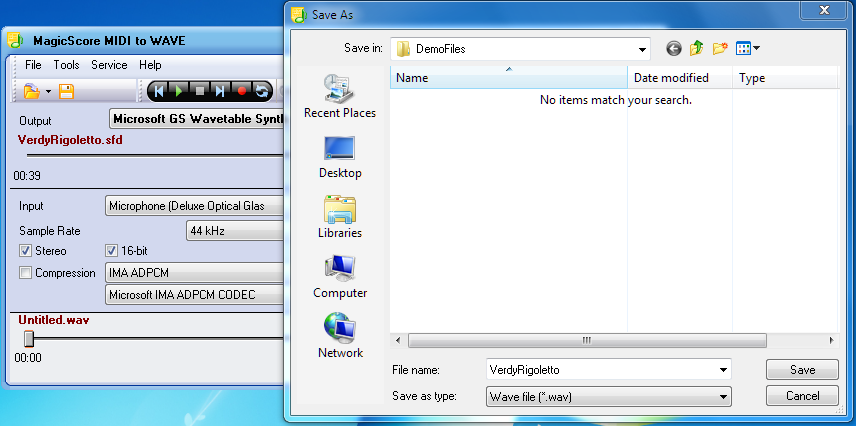Open the Service menu
This screenshot has height=426, width=856.
tap(109, 65)
